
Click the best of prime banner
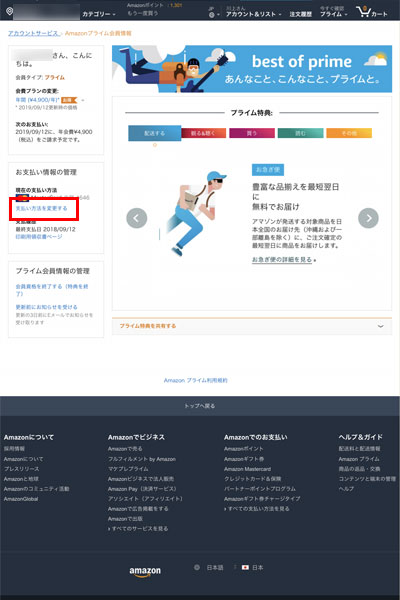(252, 69)
